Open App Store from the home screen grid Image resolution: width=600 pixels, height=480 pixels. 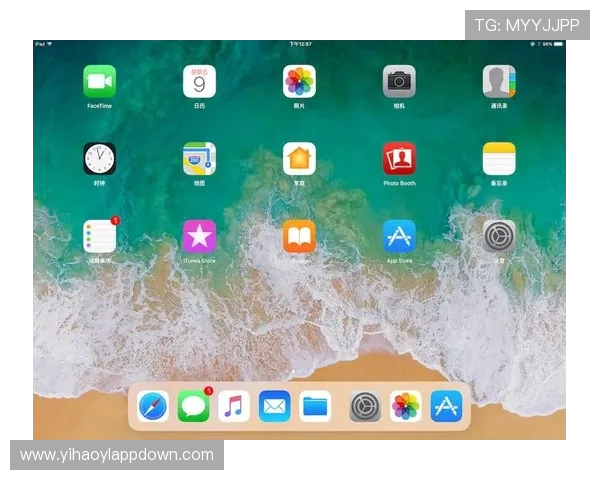click(x=399, y=237)
